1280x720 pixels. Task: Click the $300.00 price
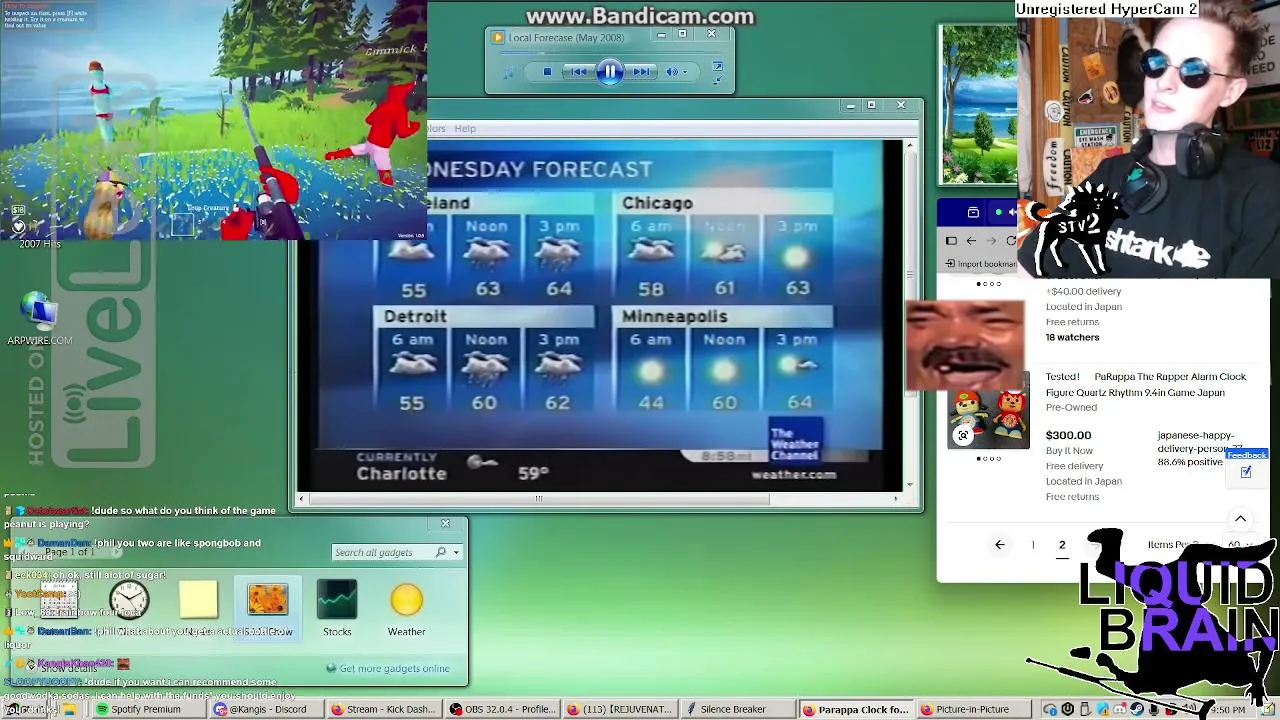point(1068,435)
